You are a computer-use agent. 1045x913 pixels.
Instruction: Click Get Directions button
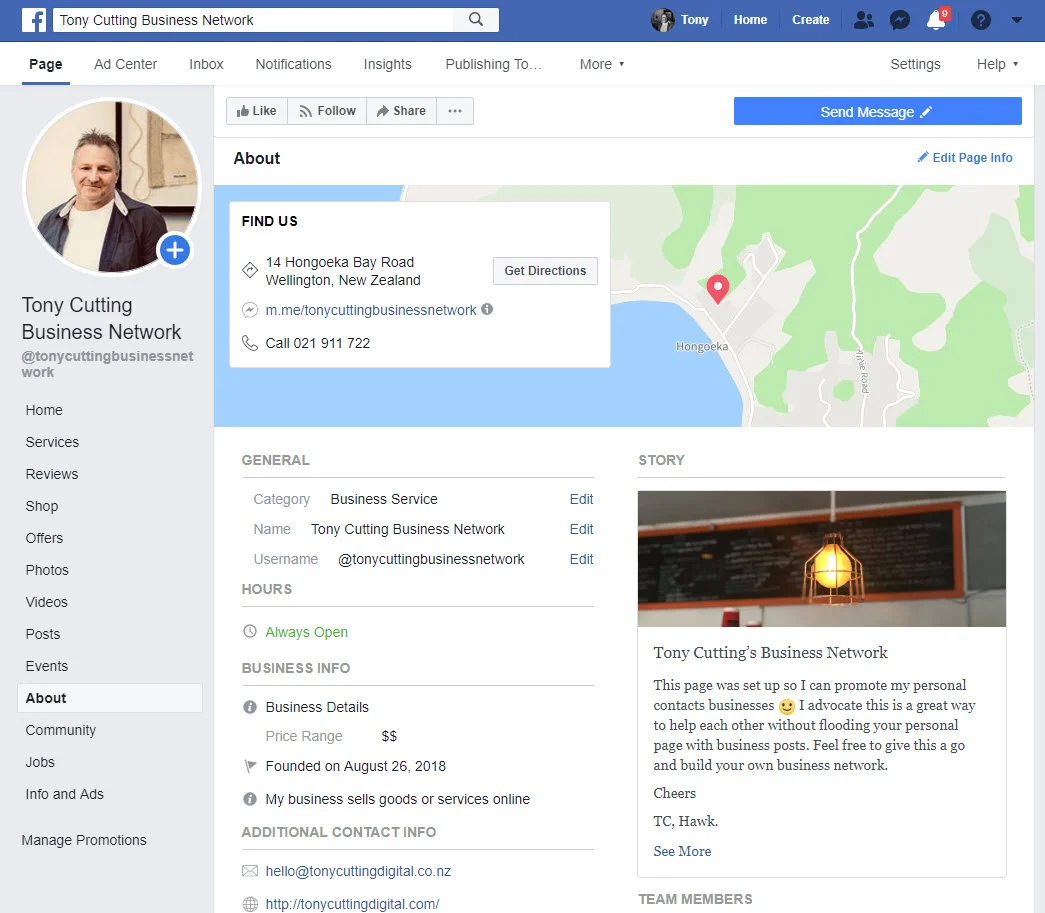pos(545,271)
